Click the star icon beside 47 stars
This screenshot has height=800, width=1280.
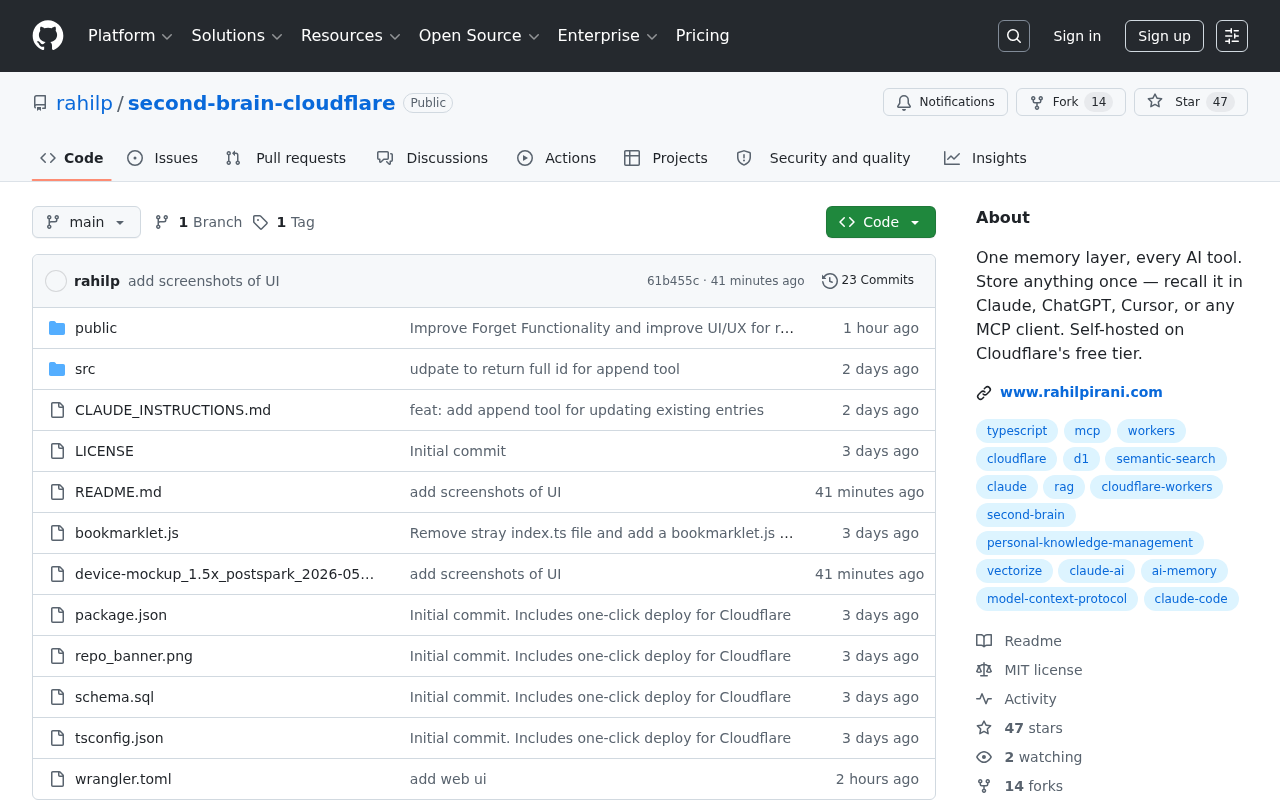[984, 728]
